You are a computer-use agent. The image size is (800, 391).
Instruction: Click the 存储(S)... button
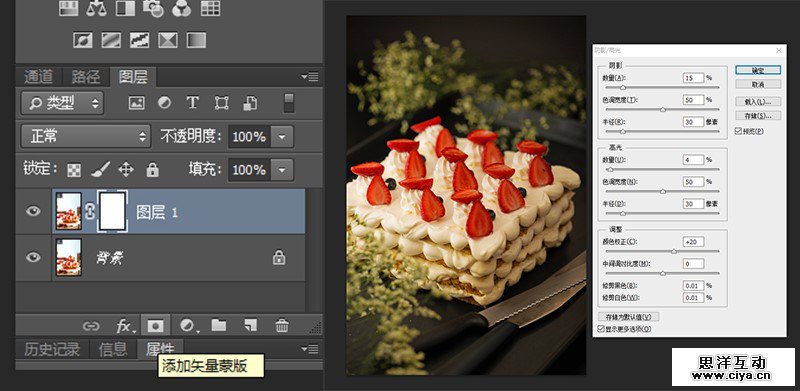tap(758, 116)
